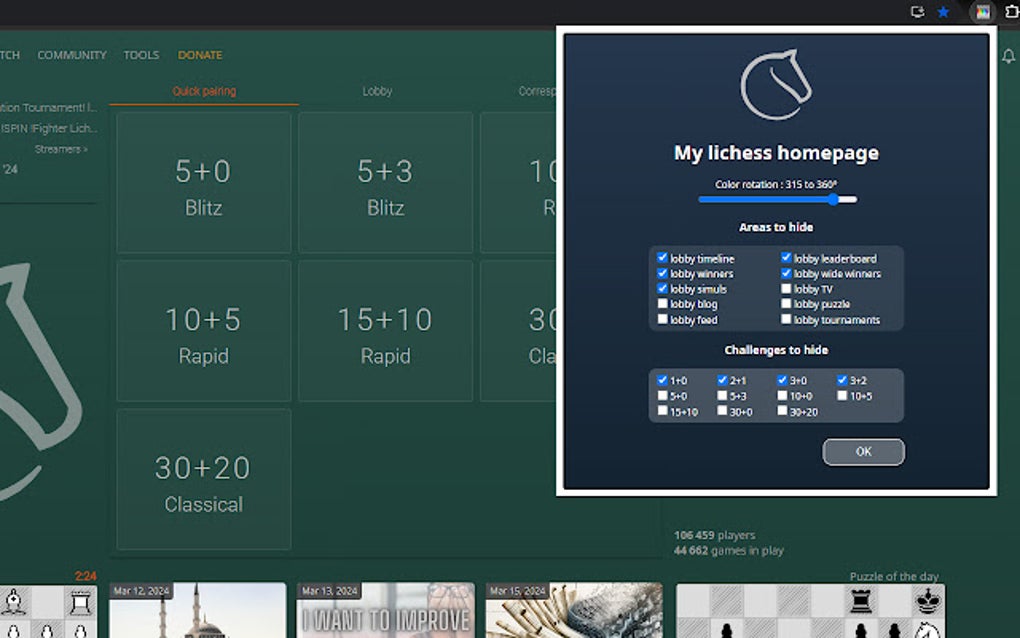Check the lobby tournaments checkbox
Viewport: 1020px width, 638px height.
pos(786,319)
